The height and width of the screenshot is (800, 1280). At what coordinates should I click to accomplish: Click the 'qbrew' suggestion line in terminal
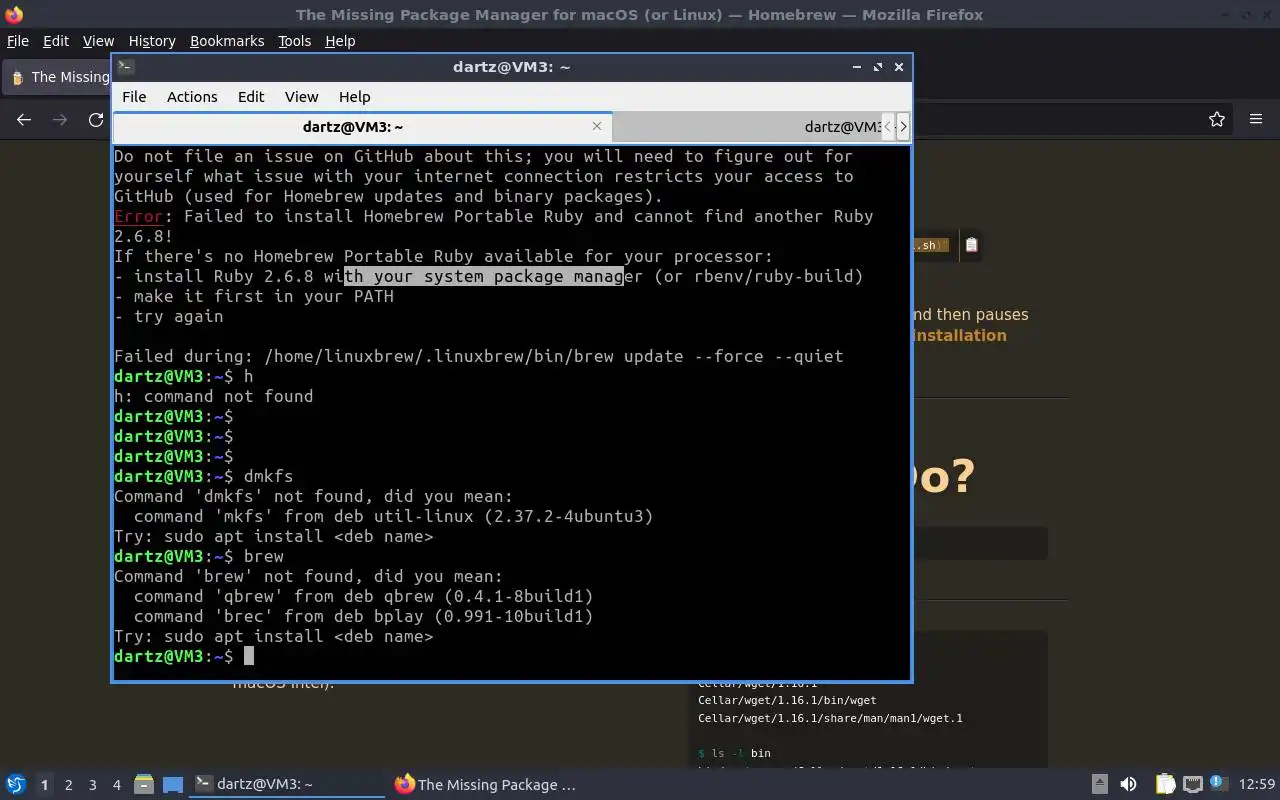point(363,596)
